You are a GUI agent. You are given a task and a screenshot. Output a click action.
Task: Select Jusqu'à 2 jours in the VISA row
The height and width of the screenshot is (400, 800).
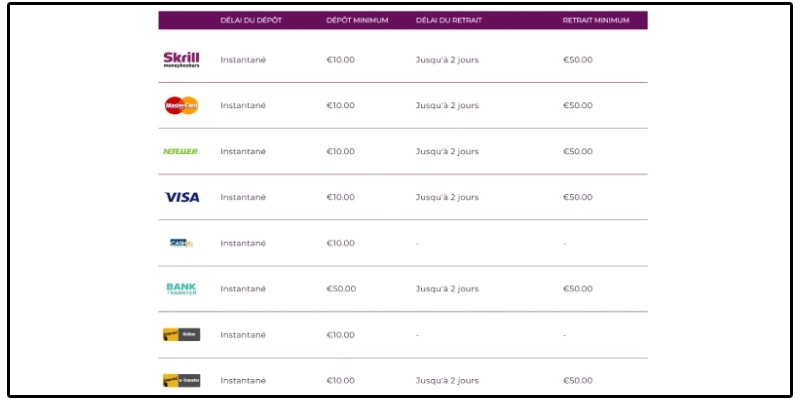click(447, 197)
